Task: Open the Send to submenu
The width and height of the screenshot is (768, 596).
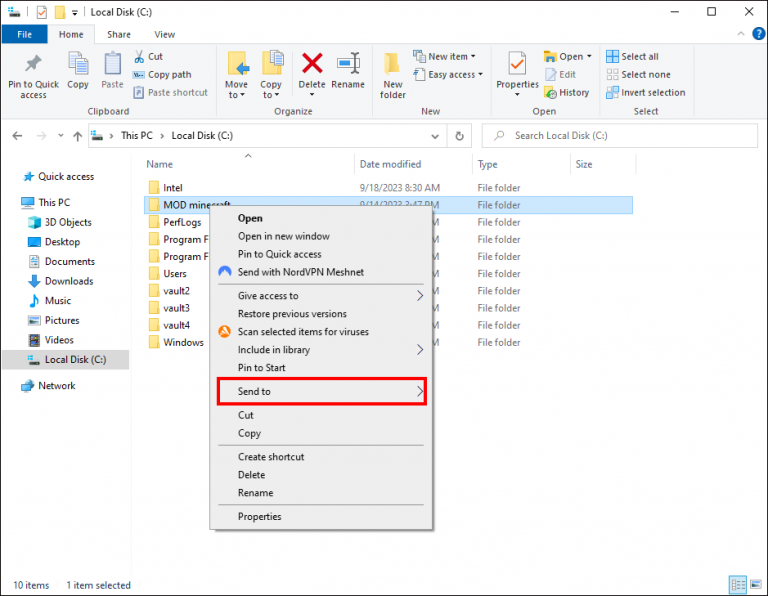Action: (321, 391)
